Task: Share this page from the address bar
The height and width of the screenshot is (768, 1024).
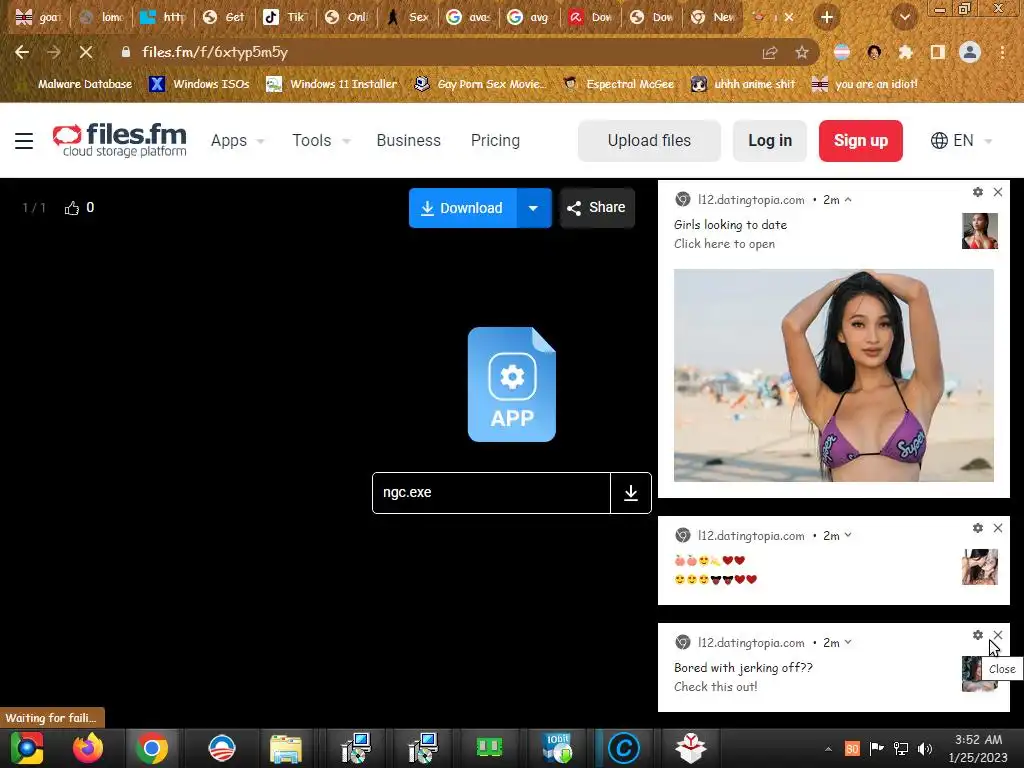Action: point(770,52)
